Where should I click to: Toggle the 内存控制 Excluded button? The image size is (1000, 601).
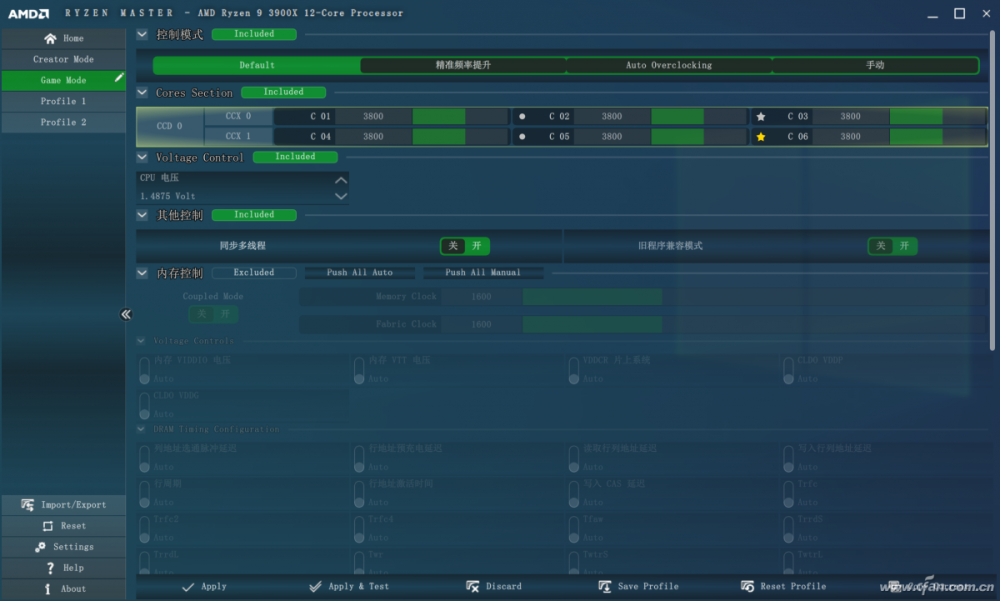click(254, 272)
